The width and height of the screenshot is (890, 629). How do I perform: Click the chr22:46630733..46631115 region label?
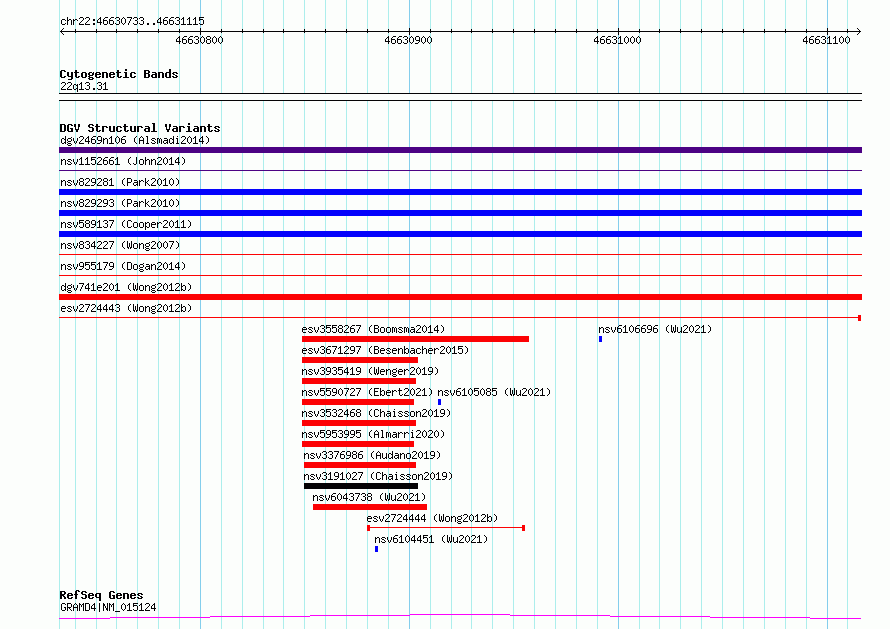click(132, 22)
